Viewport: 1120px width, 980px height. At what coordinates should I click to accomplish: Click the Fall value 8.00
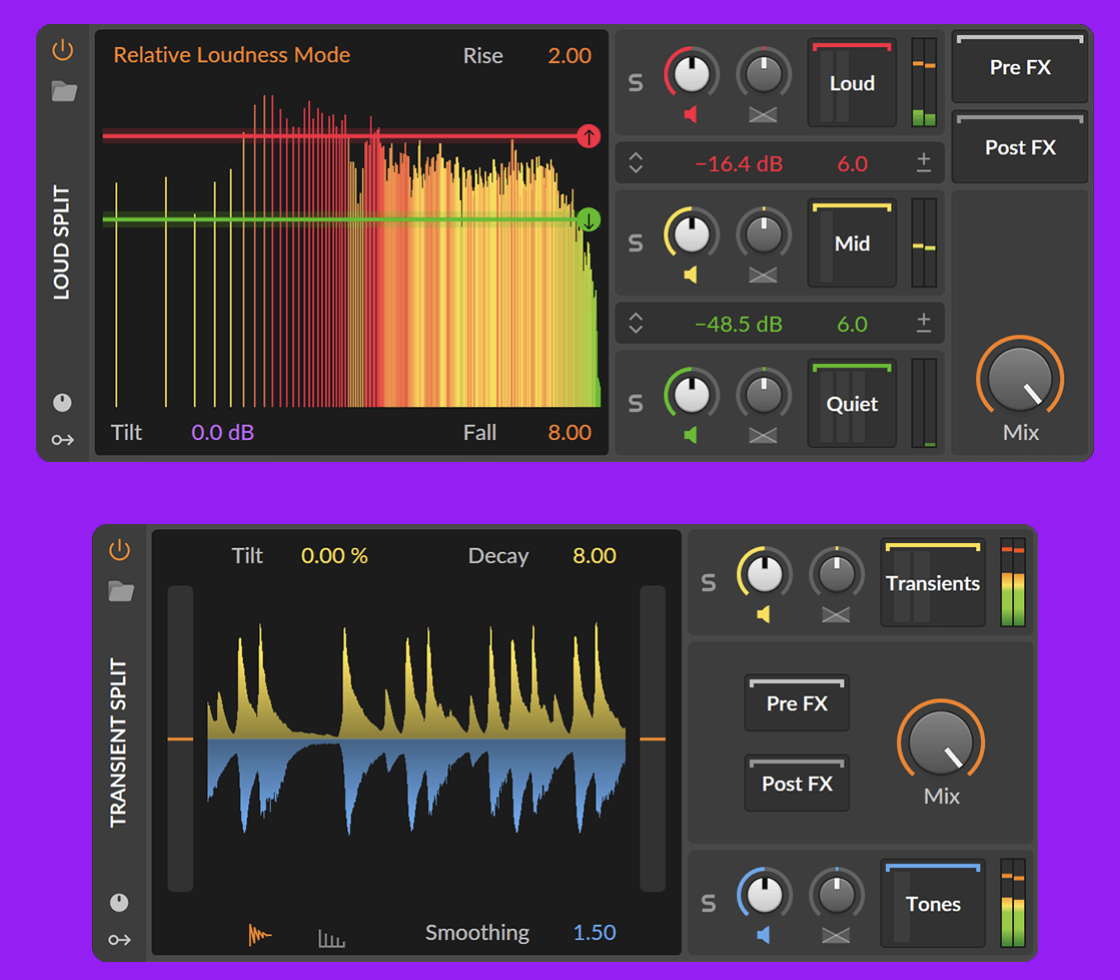click(x=569, y=432)
